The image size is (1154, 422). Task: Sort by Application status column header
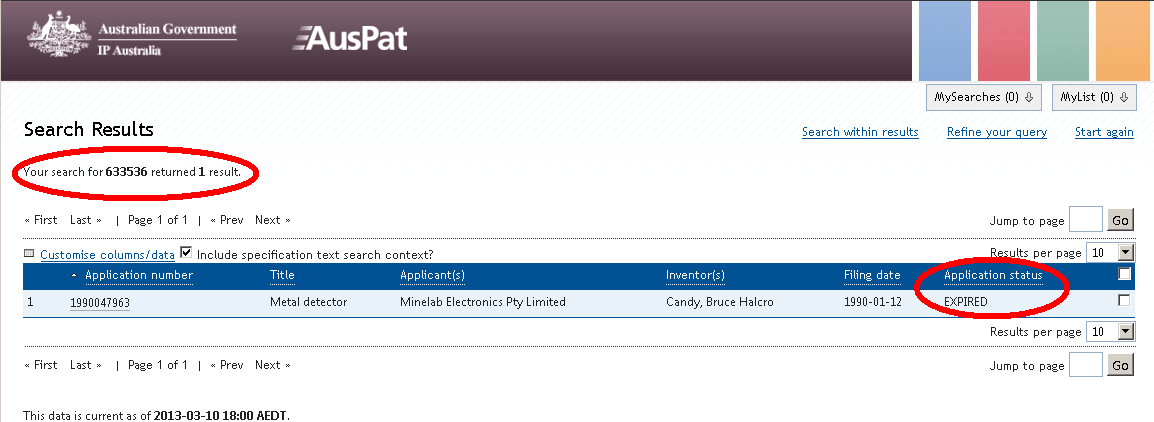(x=993, y=276)
